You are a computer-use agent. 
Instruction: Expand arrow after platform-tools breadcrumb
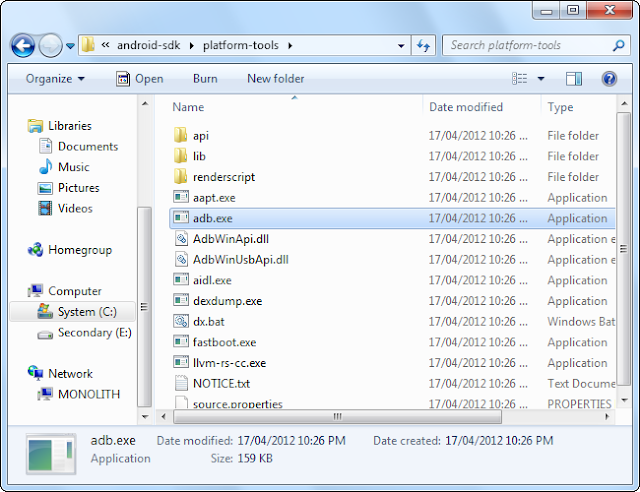(290, 45)
